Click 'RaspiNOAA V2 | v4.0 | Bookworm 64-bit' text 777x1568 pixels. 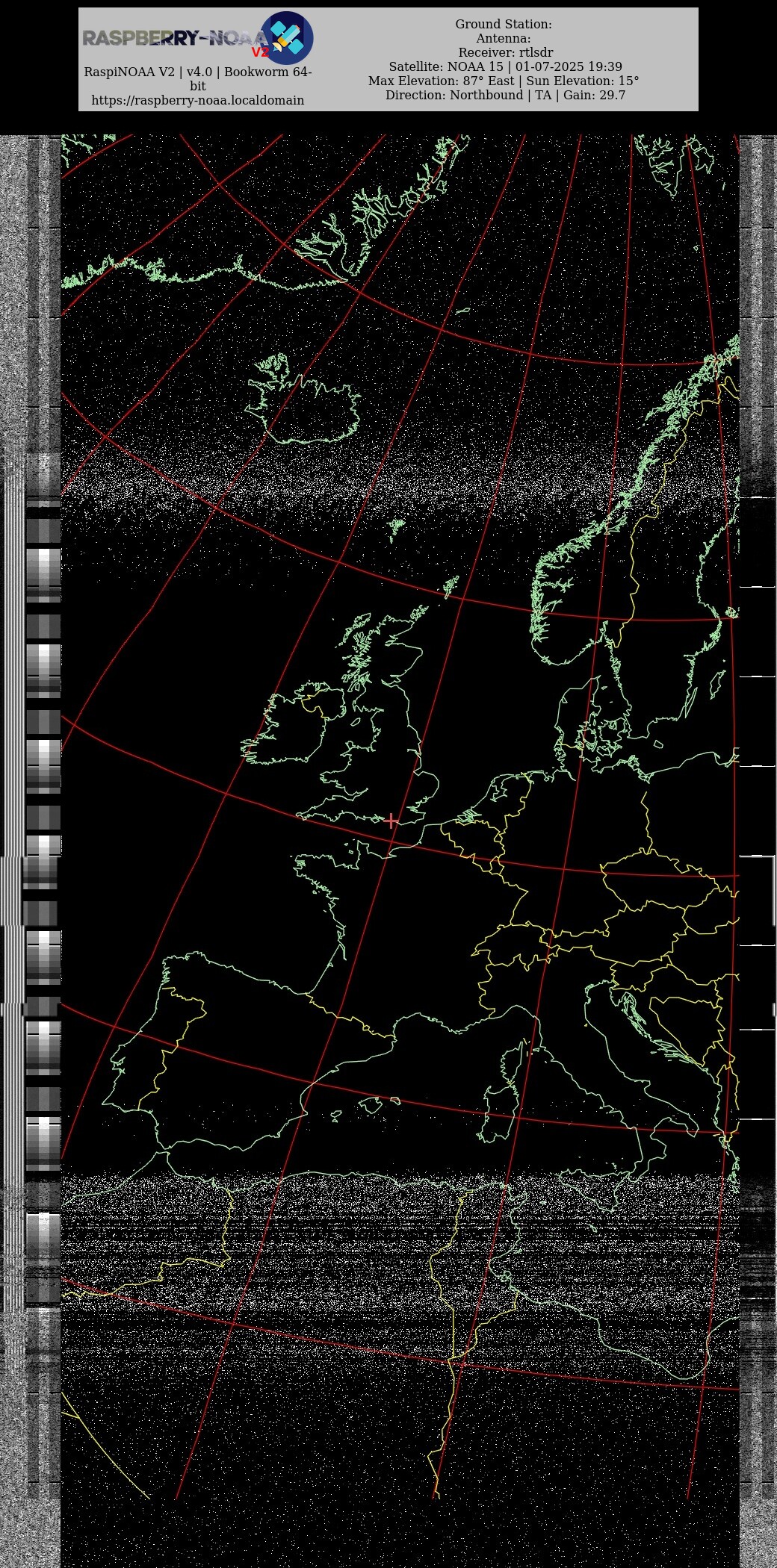[x=198, y=79]
